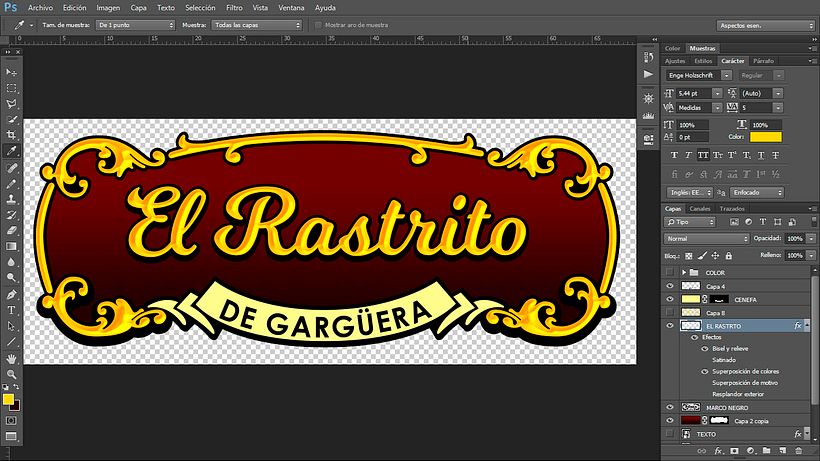Collapse EL RASTRITO layer effects arrow

click(x=807, y=326)
